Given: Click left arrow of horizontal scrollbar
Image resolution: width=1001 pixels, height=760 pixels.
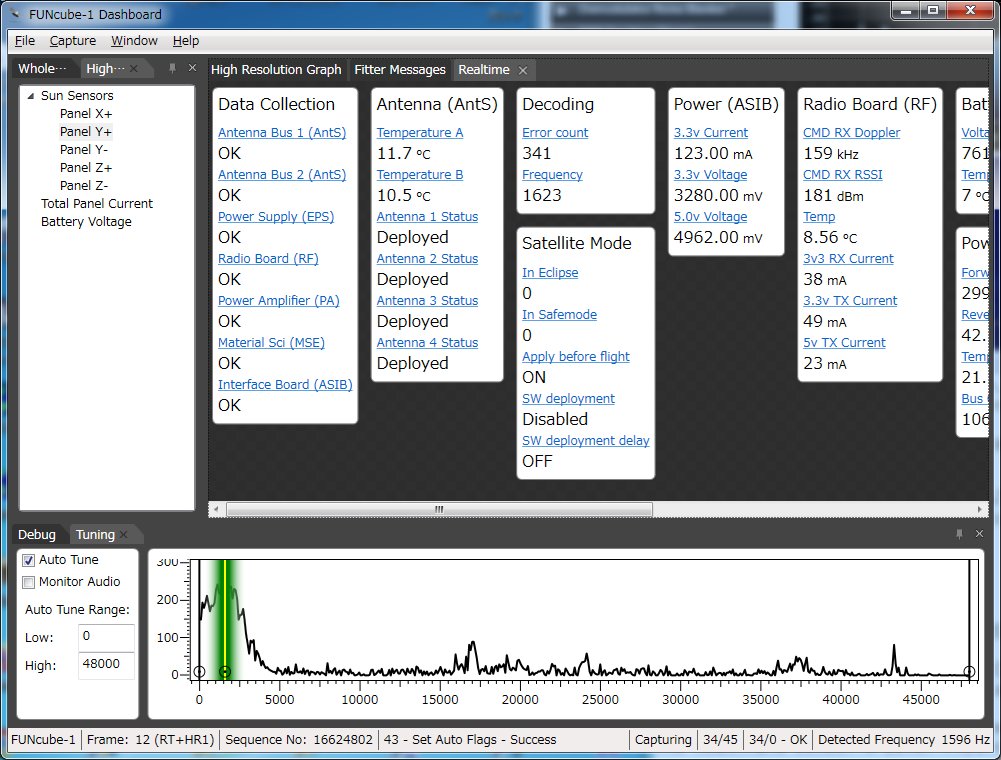Looking at the screenshot, I should click(x=216, y=509).
